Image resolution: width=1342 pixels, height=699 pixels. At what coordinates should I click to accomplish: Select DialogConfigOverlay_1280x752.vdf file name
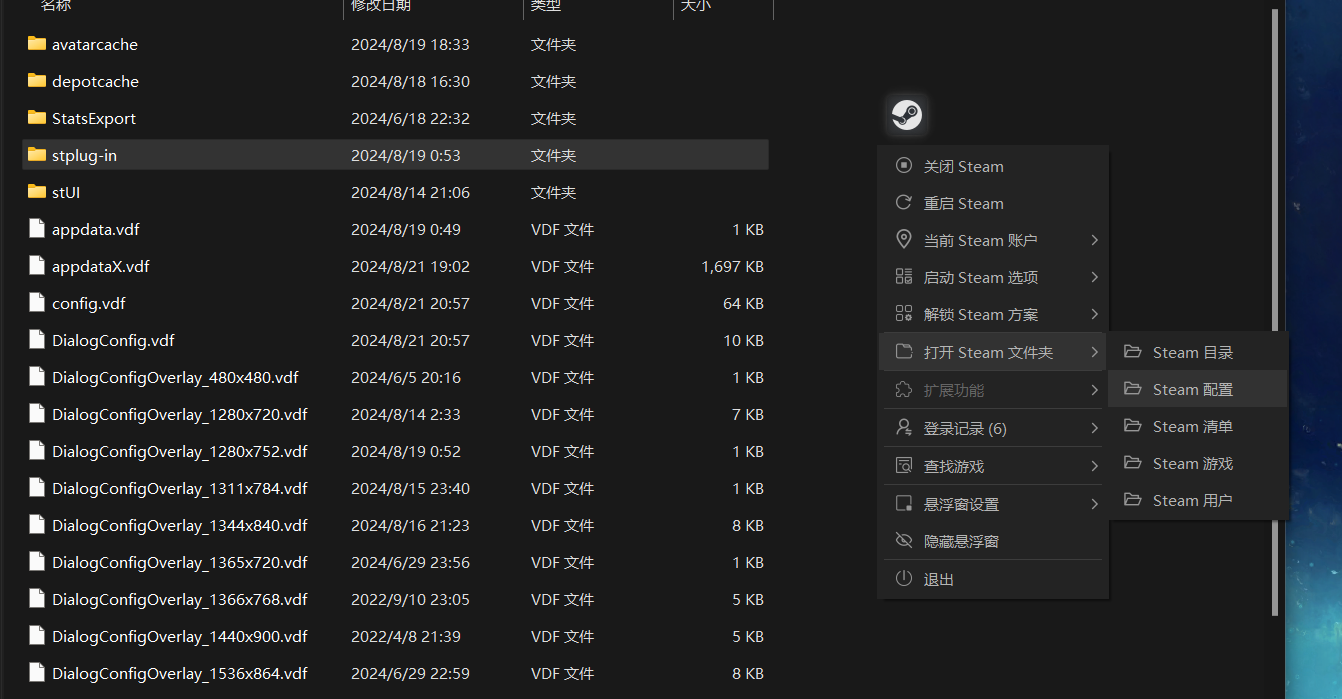pos(180,451)
